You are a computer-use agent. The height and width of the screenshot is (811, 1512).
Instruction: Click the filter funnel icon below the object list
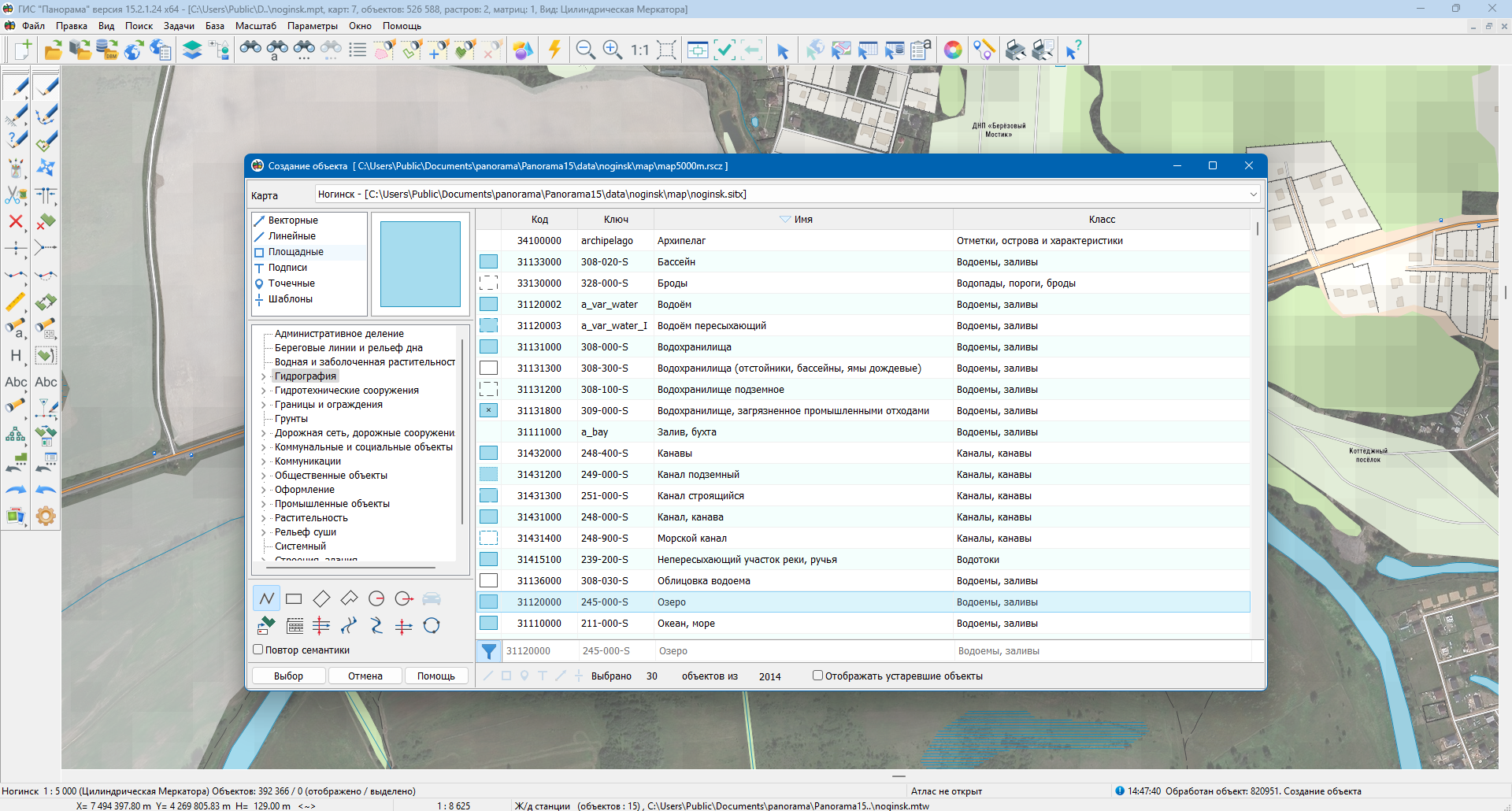(488, 651)
